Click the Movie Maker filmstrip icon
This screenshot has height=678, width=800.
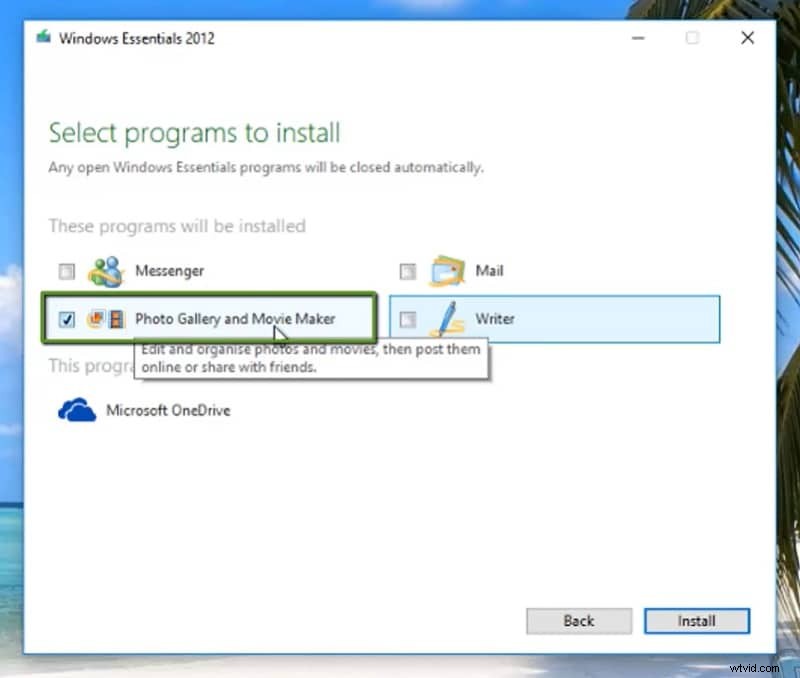(117, 319)
